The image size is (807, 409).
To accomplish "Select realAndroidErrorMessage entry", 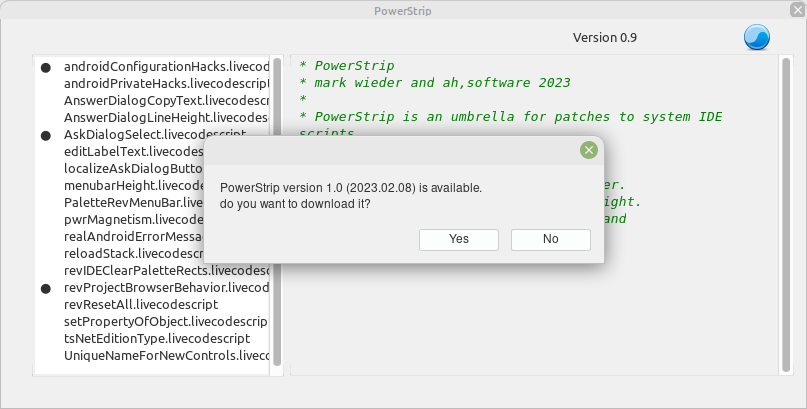I will [134, 237].
